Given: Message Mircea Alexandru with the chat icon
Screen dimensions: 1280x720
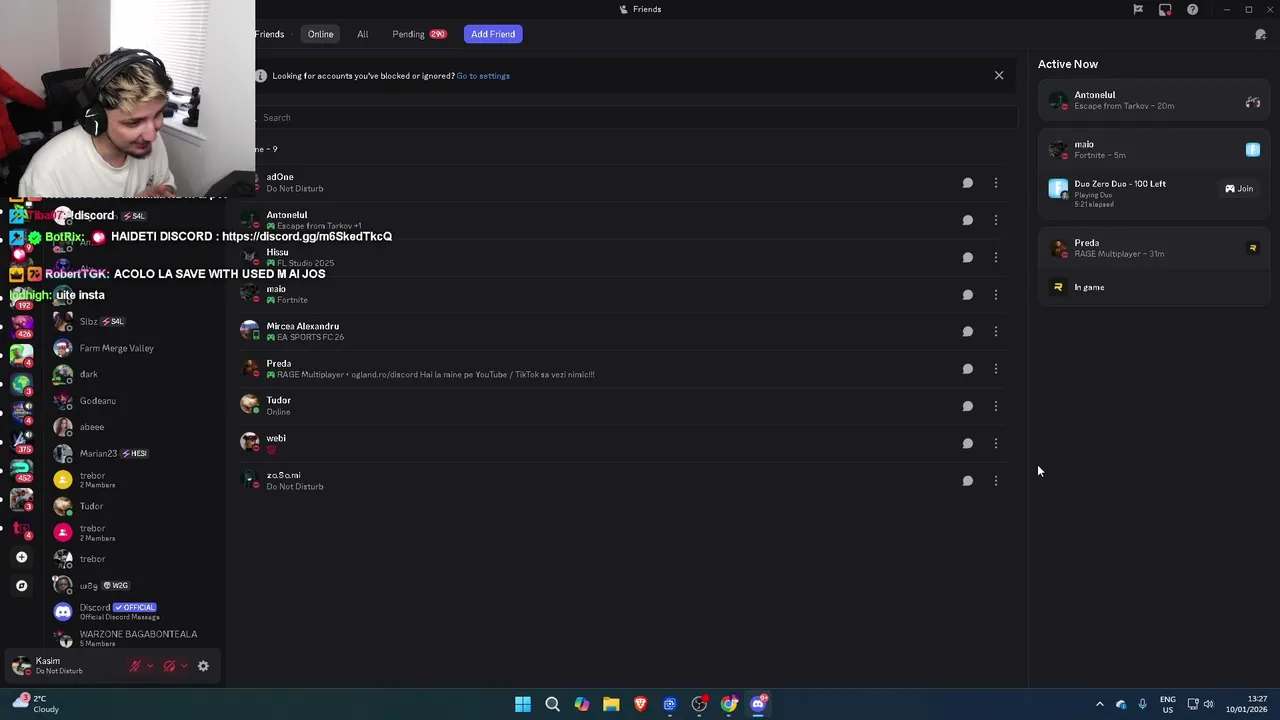Looking at the screenshot, I should point(967,332).
